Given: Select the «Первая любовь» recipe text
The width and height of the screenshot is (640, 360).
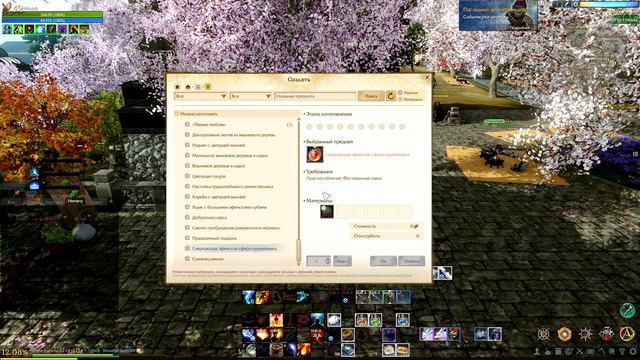Looking at the screenshot, I should tap(209, 124).
